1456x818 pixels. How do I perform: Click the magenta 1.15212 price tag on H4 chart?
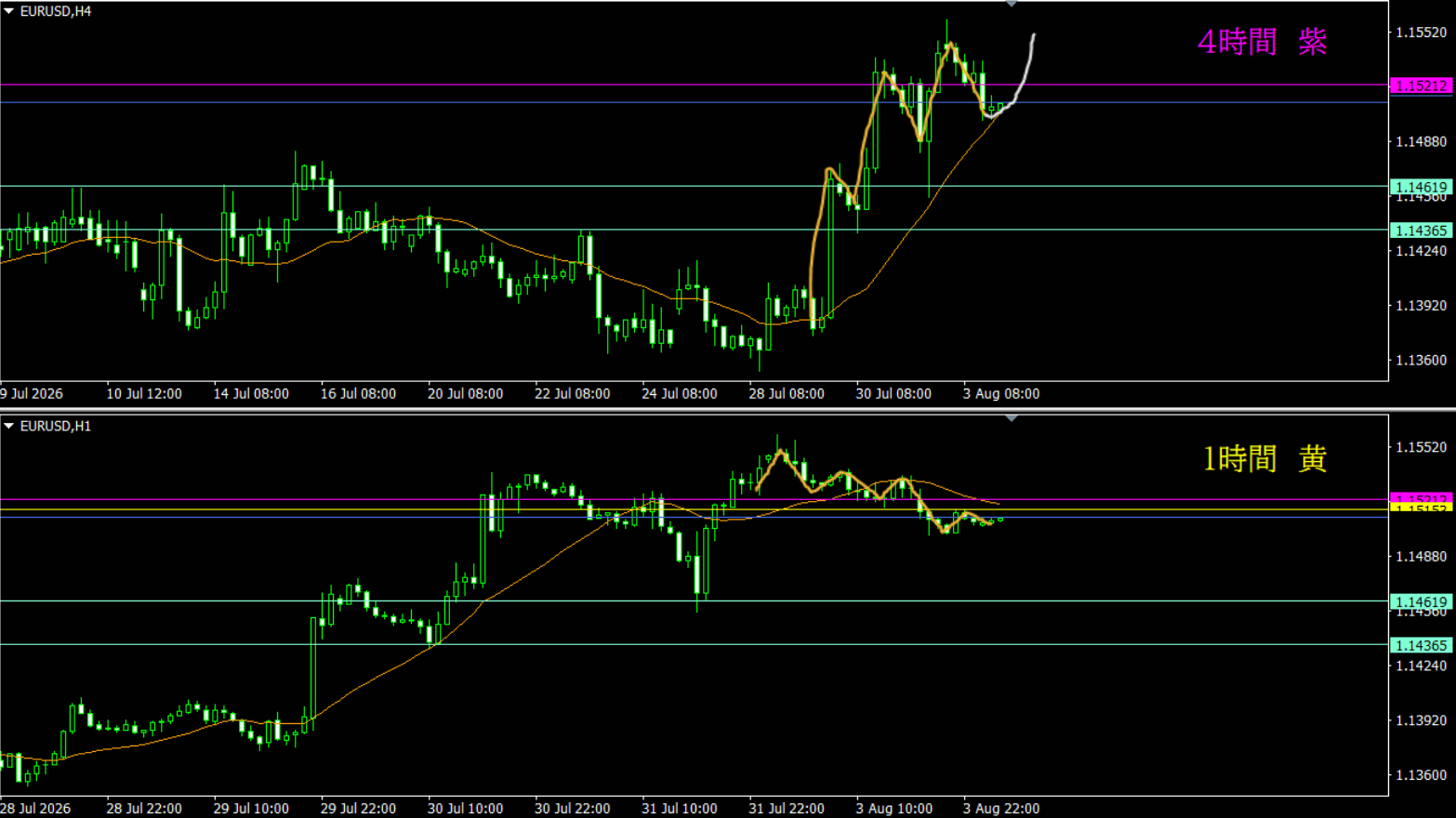(1422, 86)
